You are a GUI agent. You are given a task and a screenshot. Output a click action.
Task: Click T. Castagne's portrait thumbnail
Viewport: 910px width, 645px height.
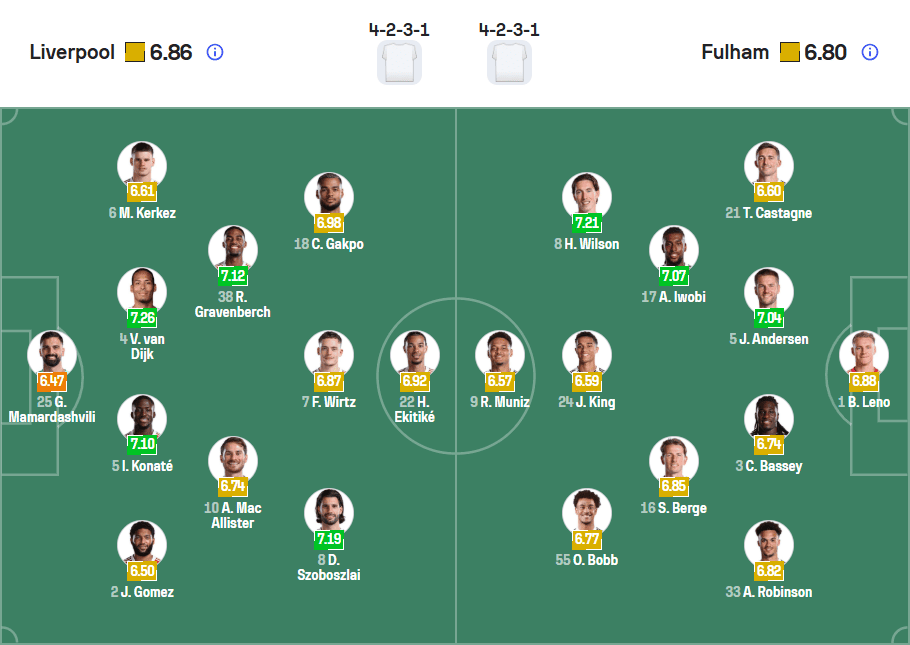pyautogui.click(x=768, y=163)
